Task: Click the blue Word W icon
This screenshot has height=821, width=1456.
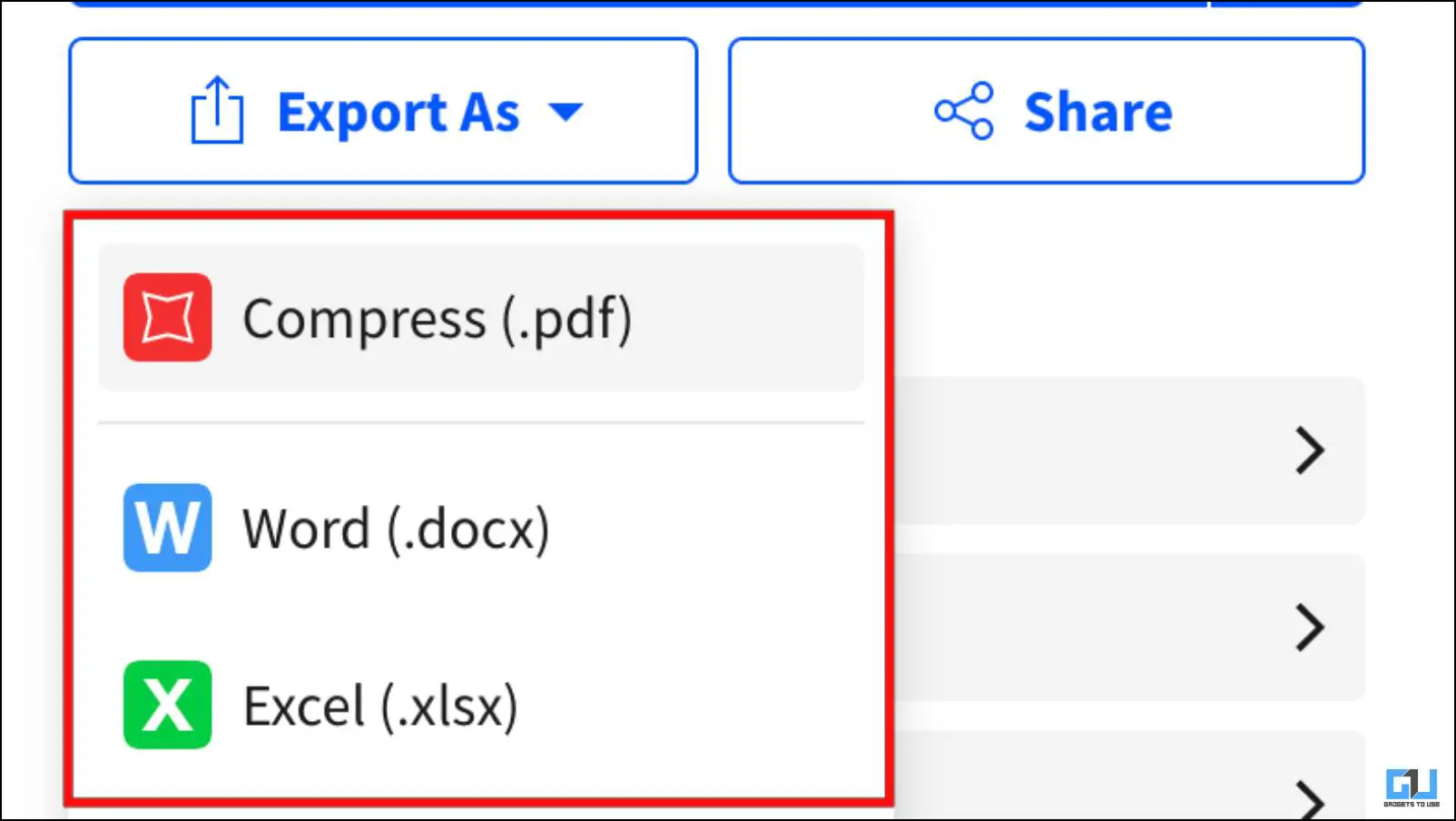Action: (168, 528)
